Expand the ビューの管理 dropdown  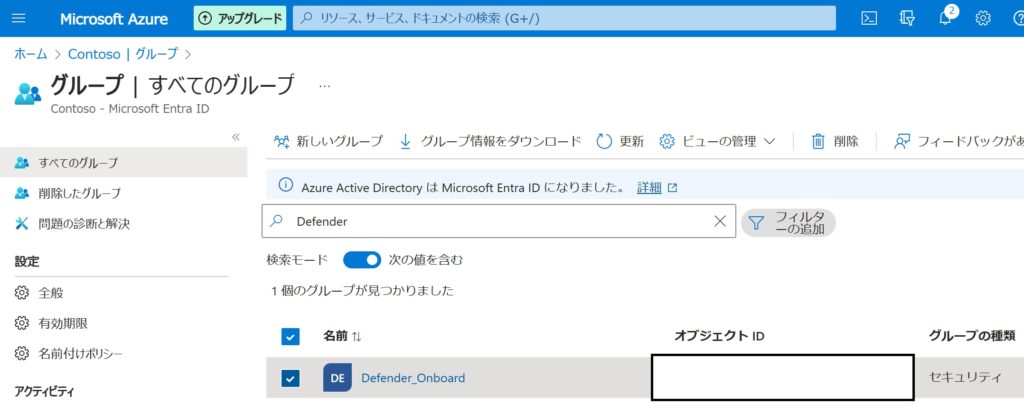tap(718, 141)
